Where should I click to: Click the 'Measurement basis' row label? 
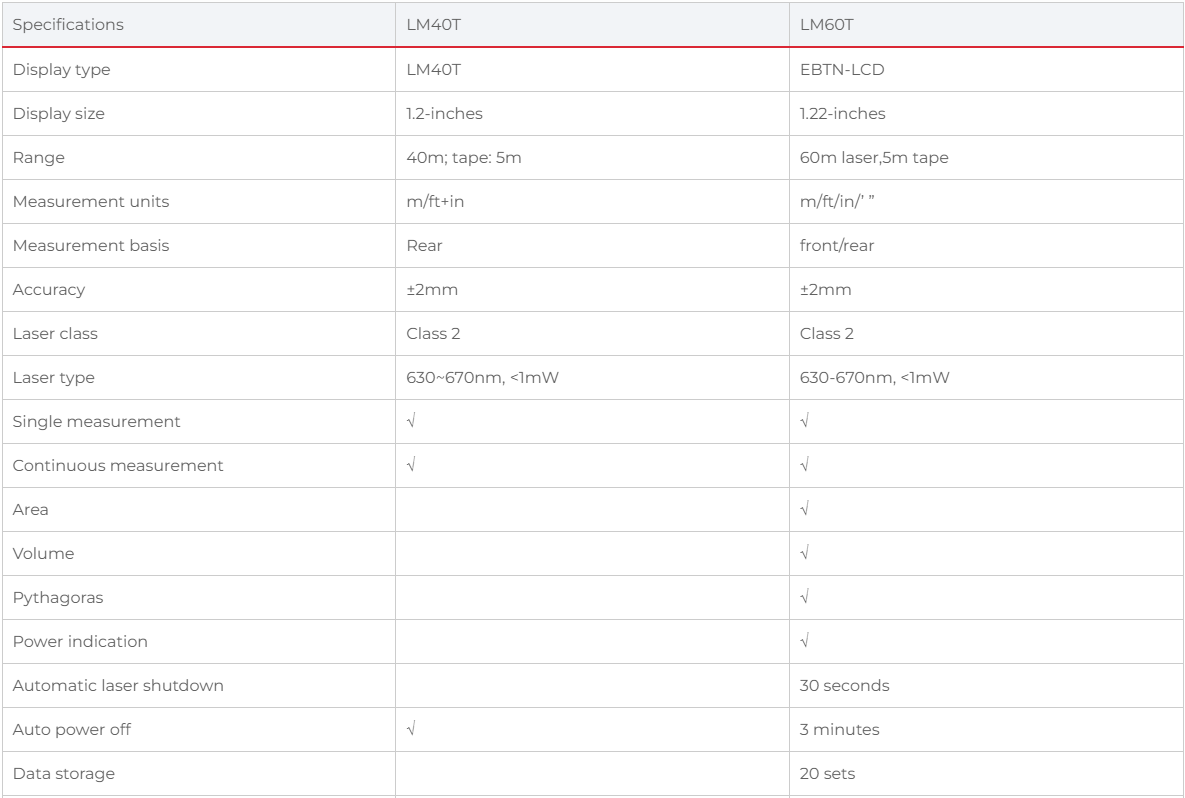(x=91, y=246)
